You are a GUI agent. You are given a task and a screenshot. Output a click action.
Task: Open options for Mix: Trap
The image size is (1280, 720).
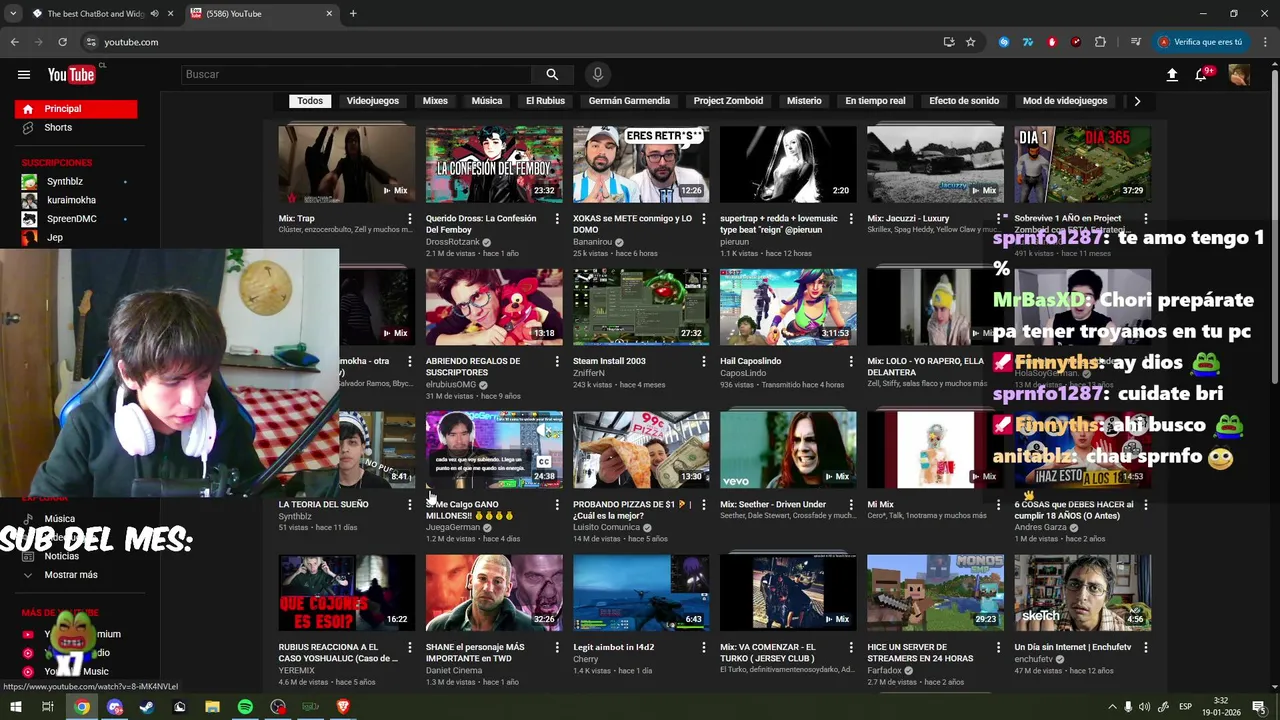tap(409, 219)
